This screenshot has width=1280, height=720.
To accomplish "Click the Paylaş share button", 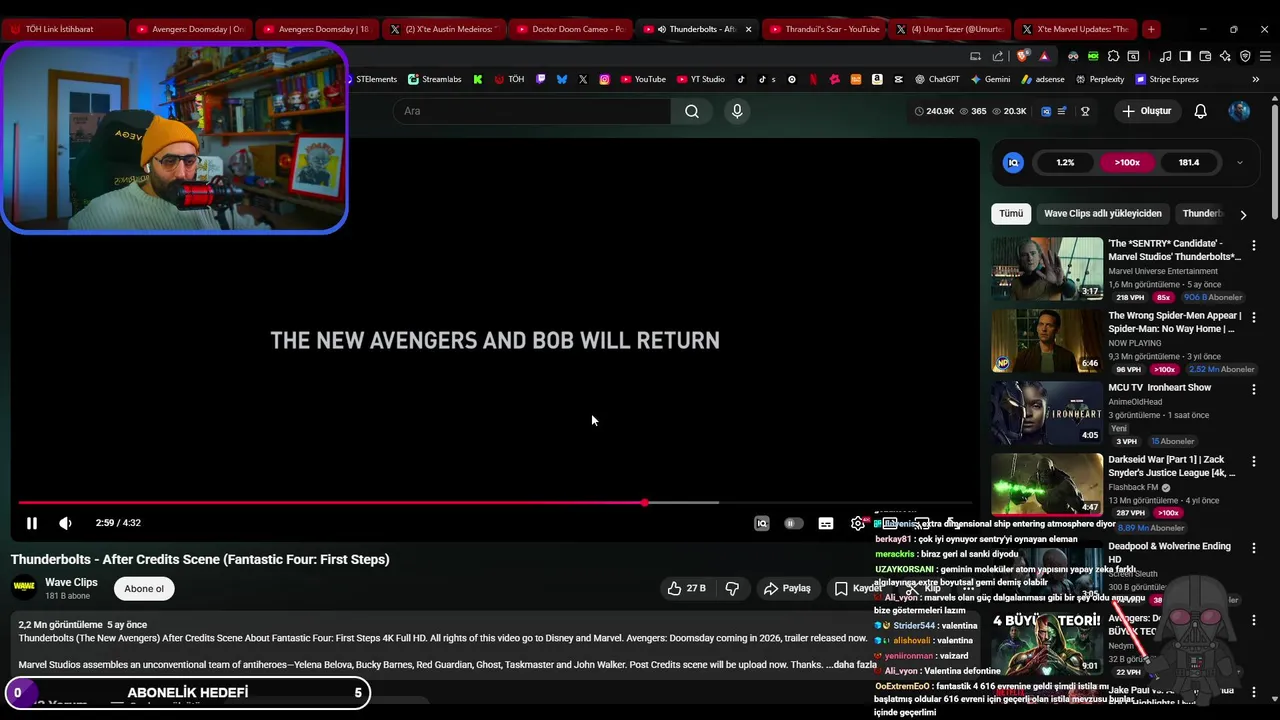I will [x=787, y=589].
